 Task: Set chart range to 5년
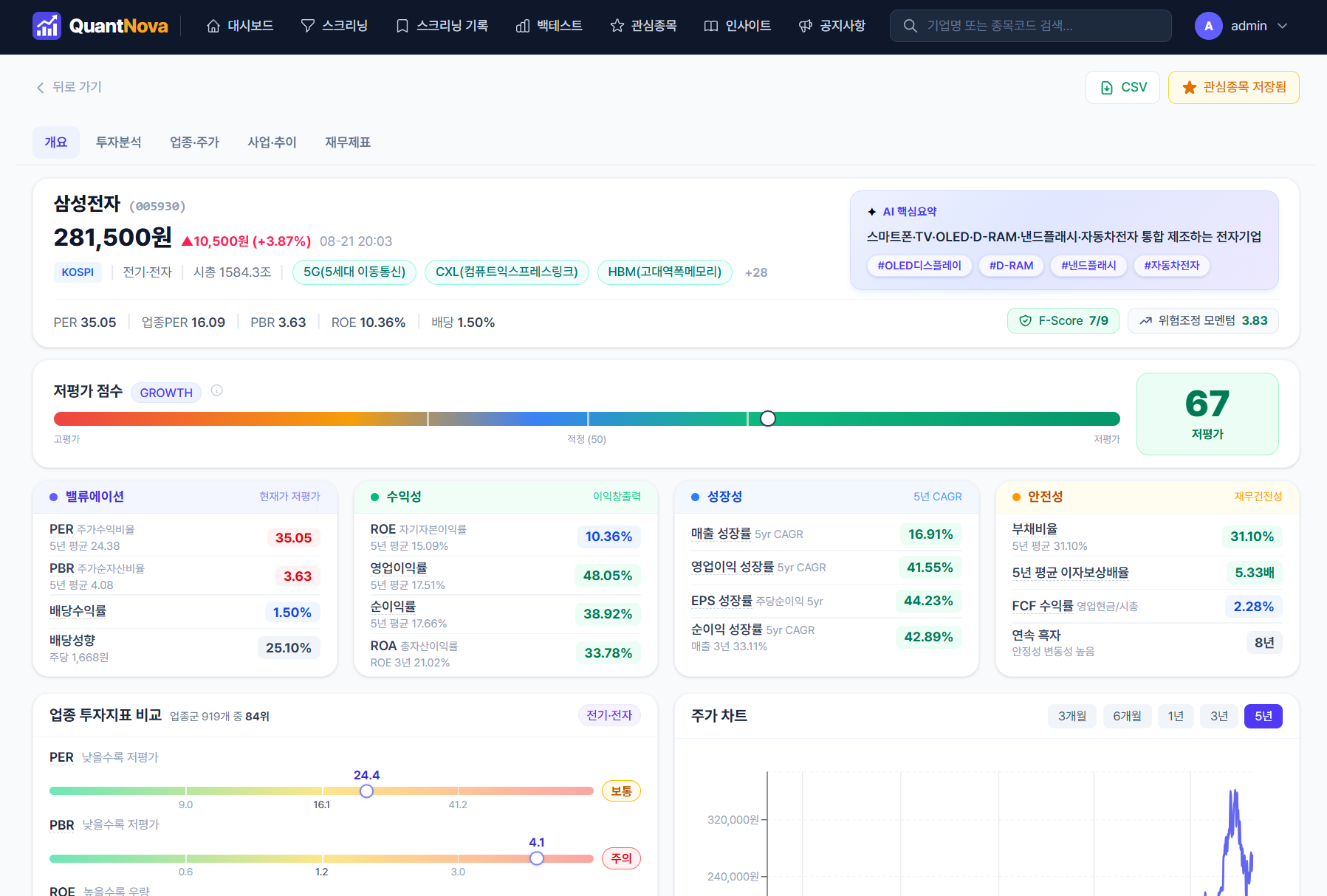pos(1263,716)
